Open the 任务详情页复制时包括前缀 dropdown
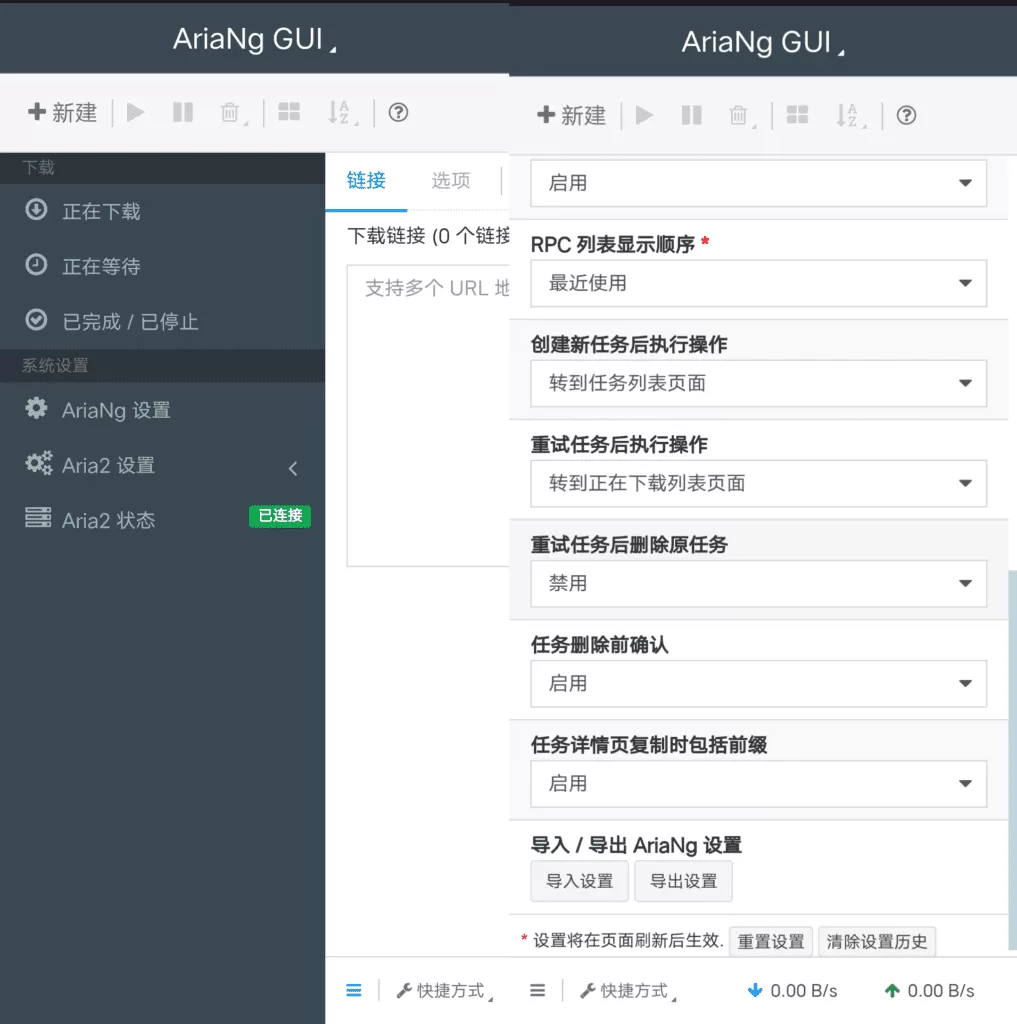1017x1024 pixels. pyautogui.click(x=758, y=784)
